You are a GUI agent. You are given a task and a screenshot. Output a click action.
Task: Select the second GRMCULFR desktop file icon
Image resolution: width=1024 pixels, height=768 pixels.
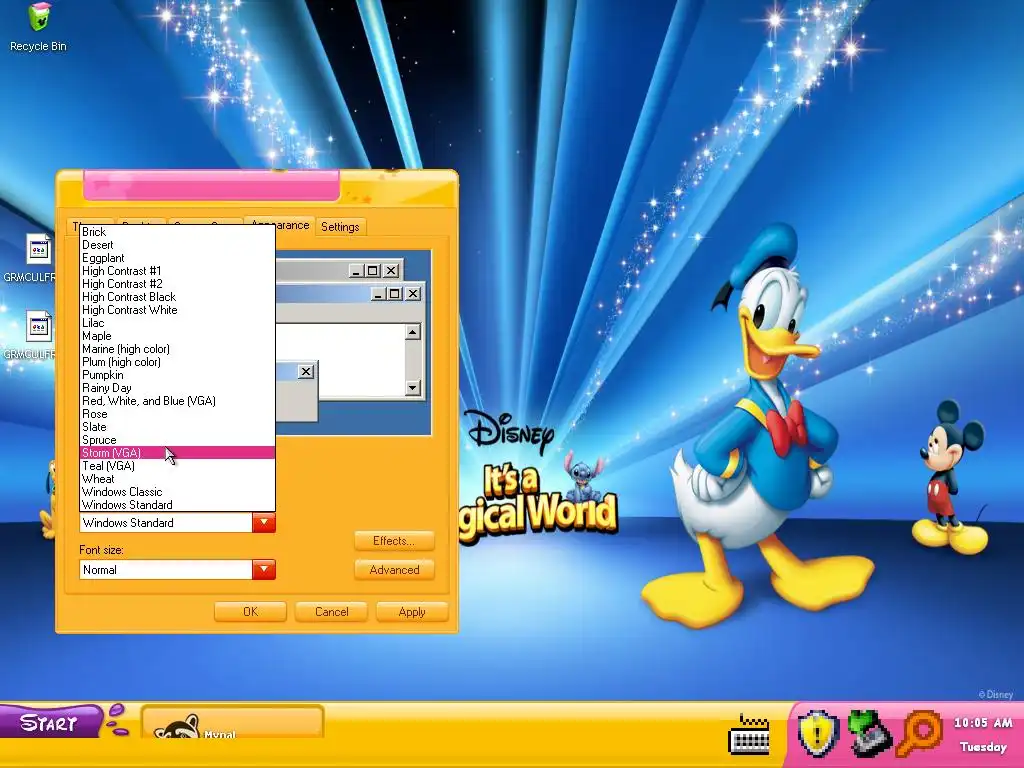(x=38, y=327)
